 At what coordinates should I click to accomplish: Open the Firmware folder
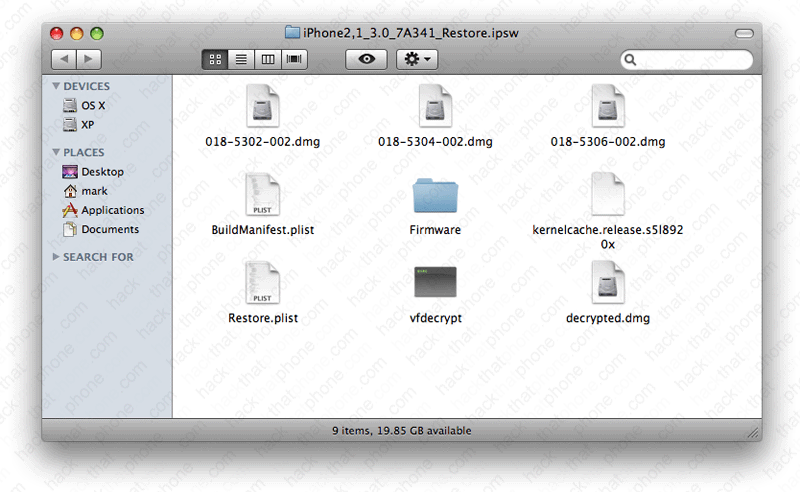435,196
